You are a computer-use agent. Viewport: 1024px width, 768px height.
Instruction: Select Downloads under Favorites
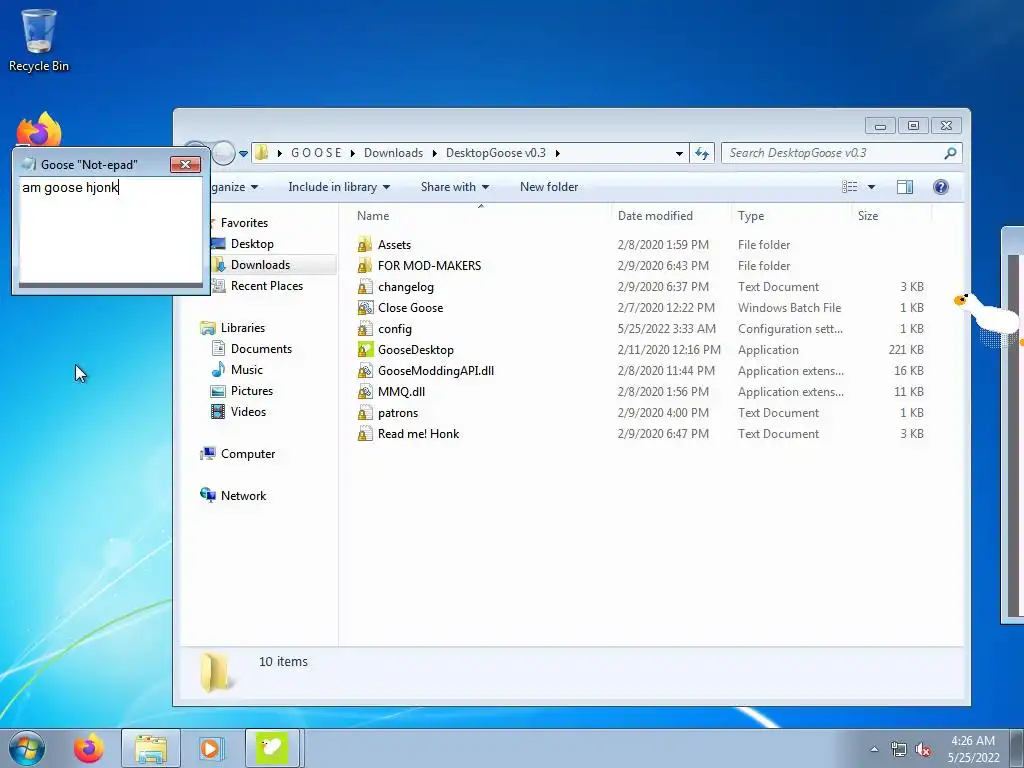coord(260,264)
